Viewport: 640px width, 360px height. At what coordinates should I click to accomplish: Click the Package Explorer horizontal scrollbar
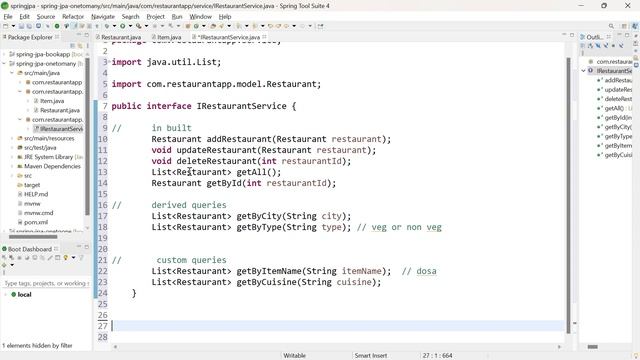[33, 237]
